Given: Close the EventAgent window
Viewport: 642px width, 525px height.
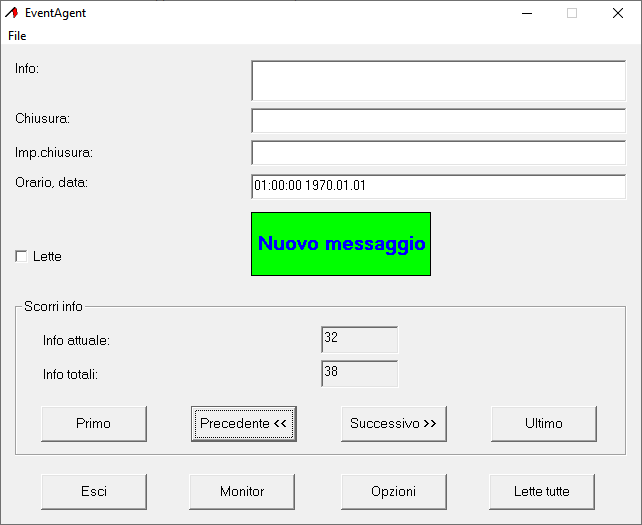Looking at the screenshot, I should [x=618, y=13].
